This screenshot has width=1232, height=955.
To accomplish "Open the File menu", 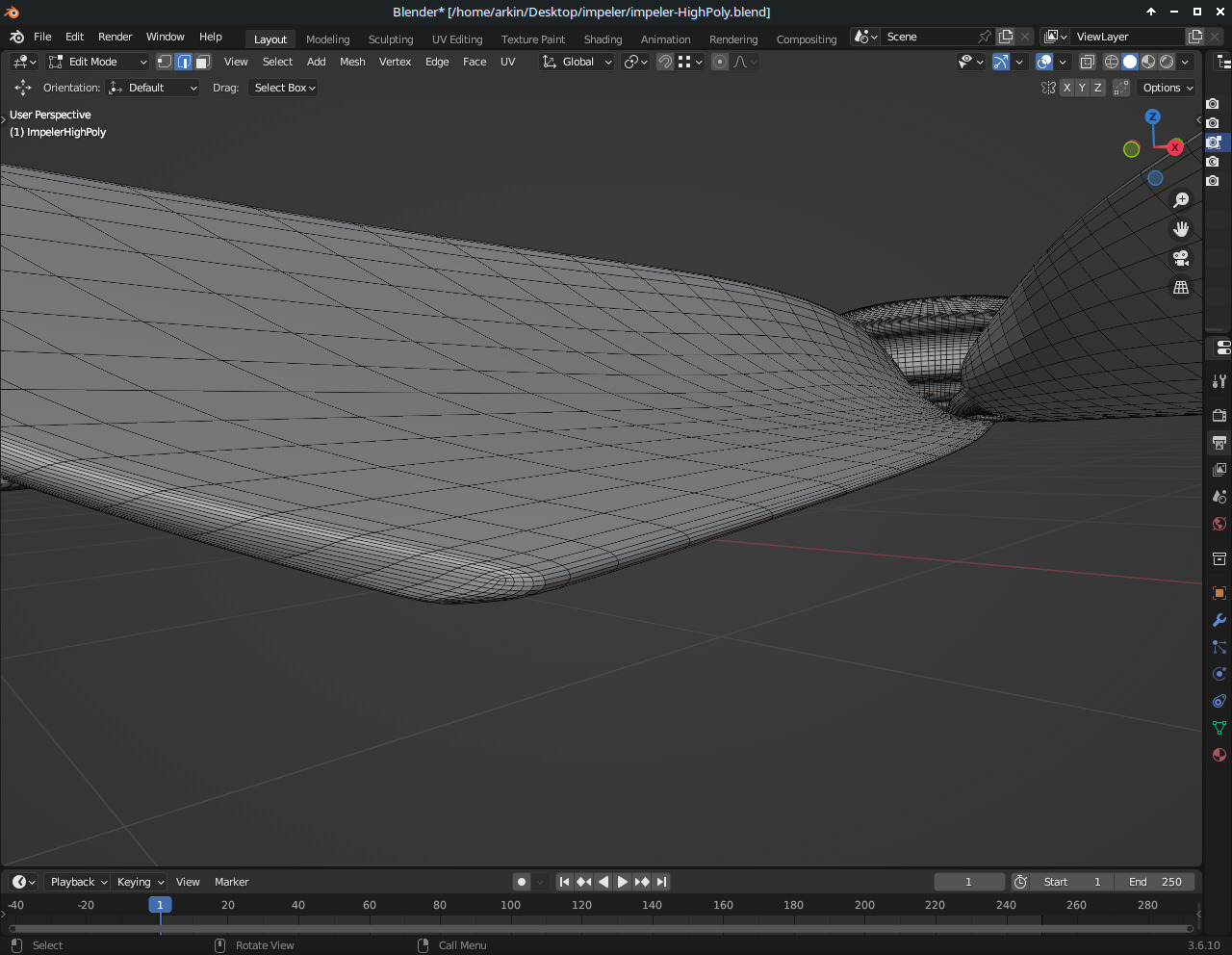I will [42, 37].
